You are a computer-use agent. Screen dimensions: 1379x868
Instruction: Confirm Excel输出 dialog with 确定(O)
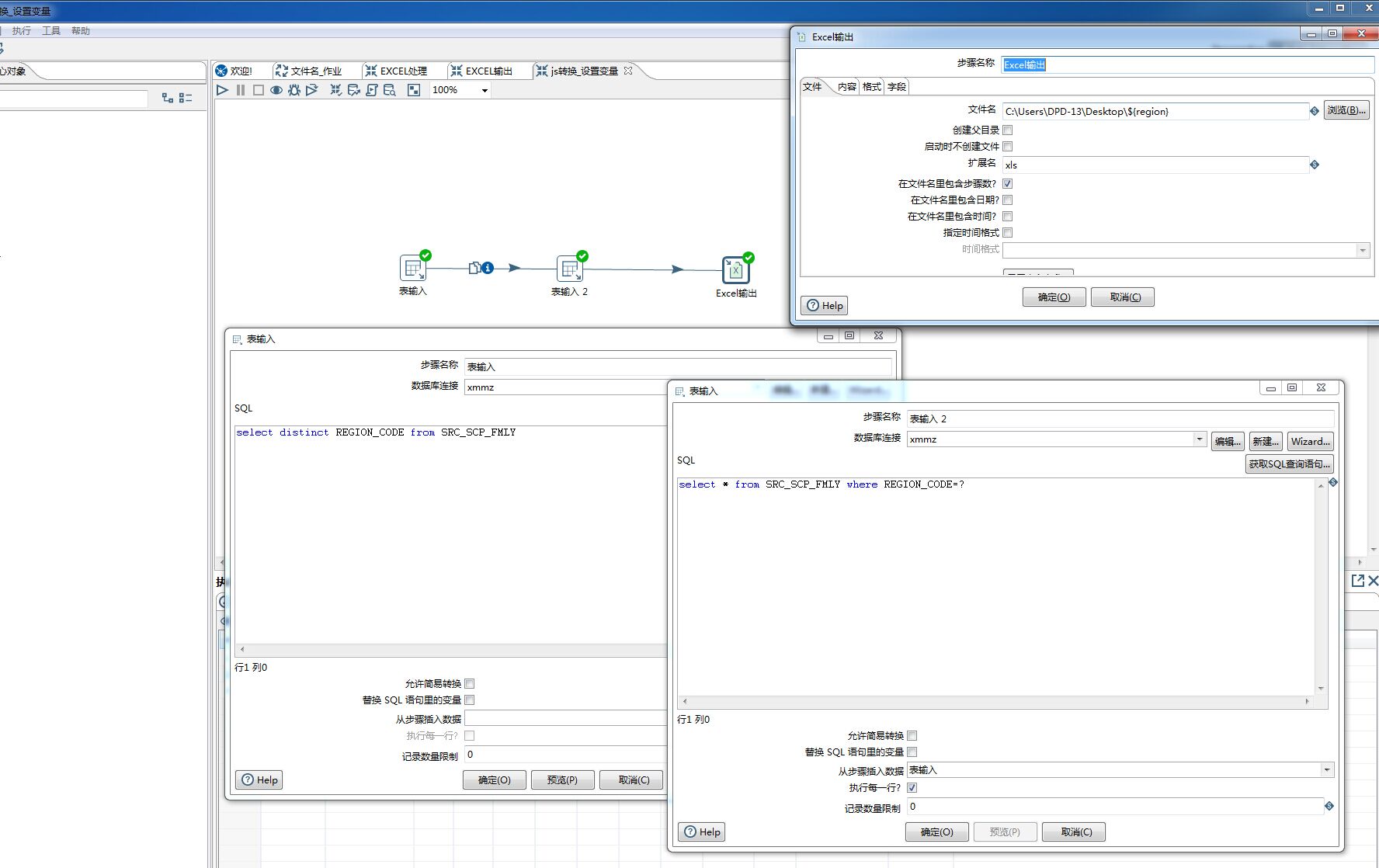coord(1054,297)
